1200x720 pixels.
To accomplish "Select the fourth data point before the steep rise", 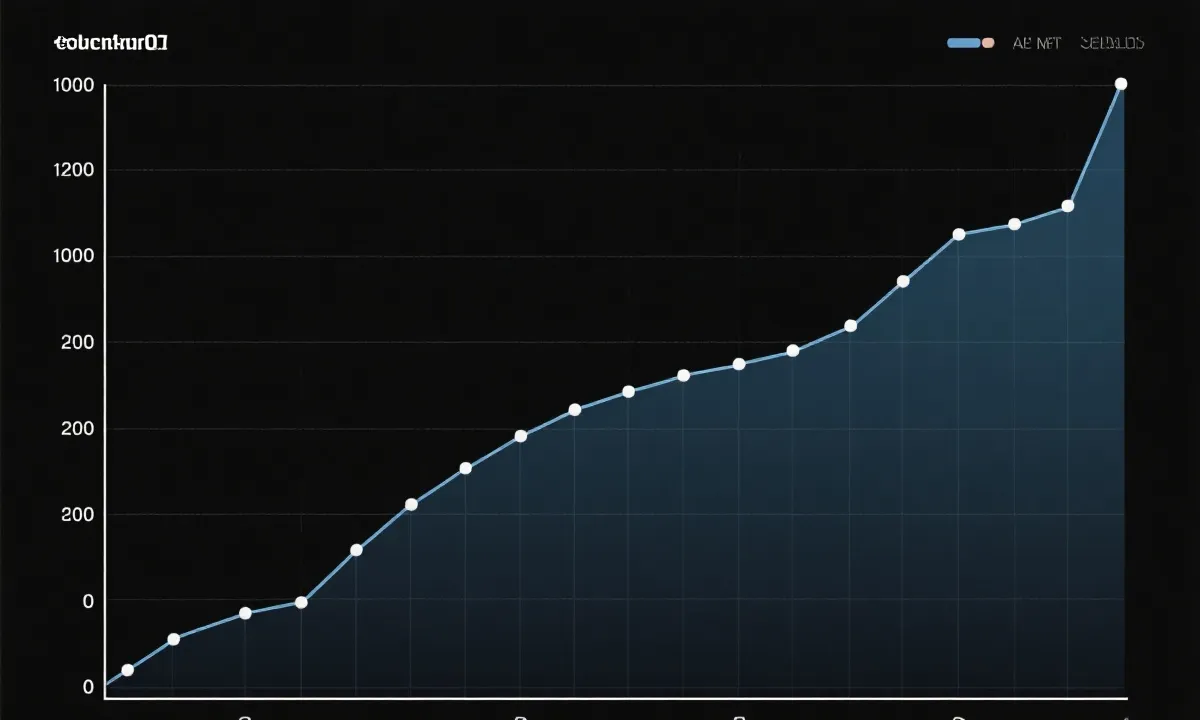I will pos(301,602).
